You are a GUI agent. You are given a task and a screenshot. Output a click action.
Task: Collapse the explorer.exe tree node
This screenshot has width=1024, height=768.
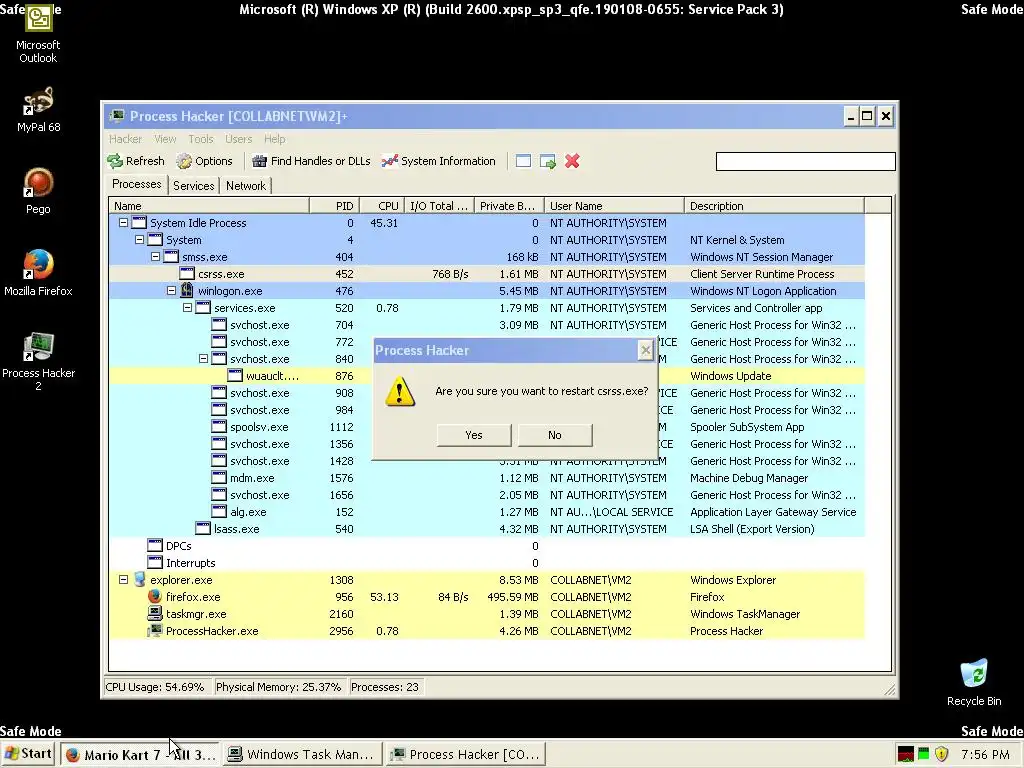(123, 580)
